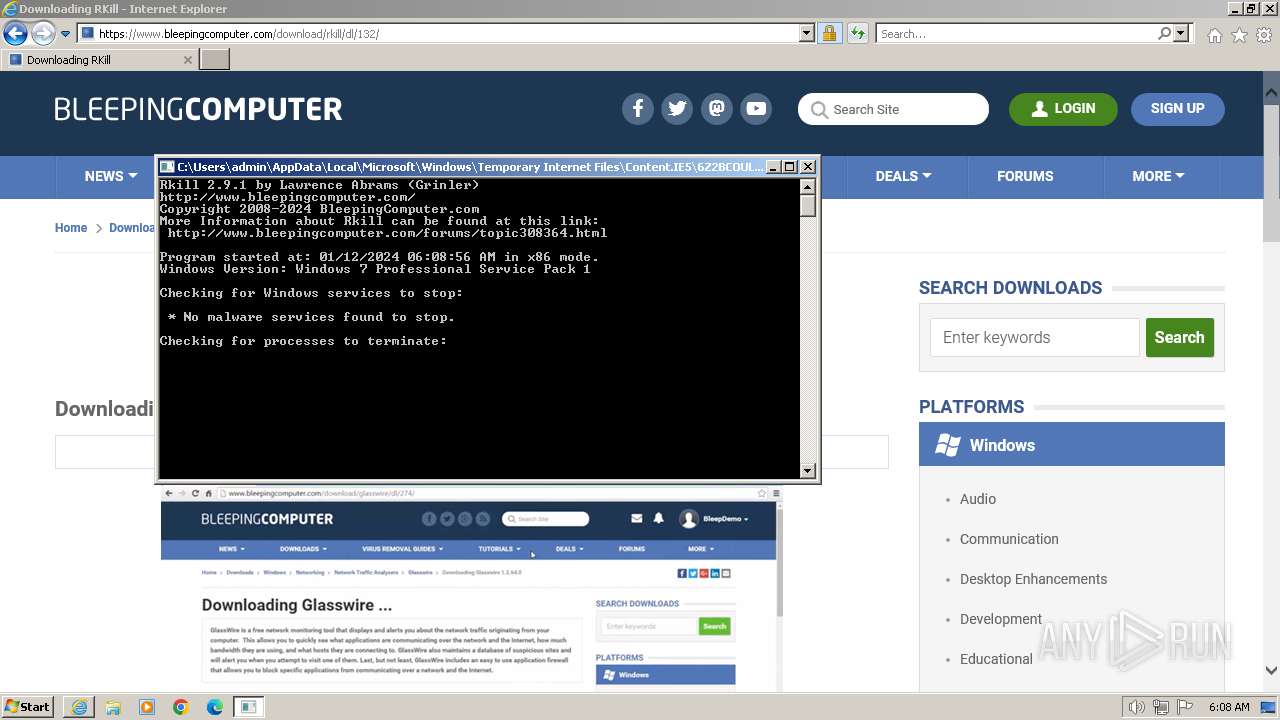Go to the FORUMS page
The width and height of the screenshot is (1280, 720).
click(1025, 176)
